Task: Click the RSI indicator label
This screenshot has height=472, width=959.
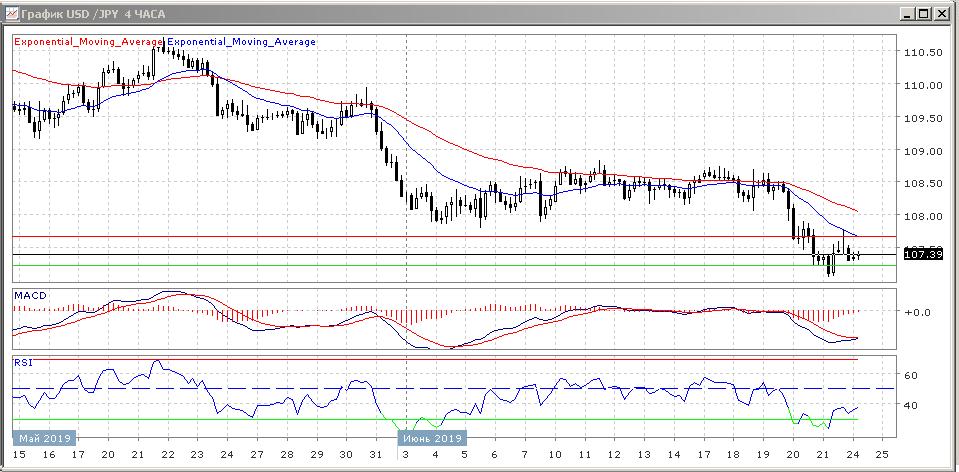Action: click(21, 361)
